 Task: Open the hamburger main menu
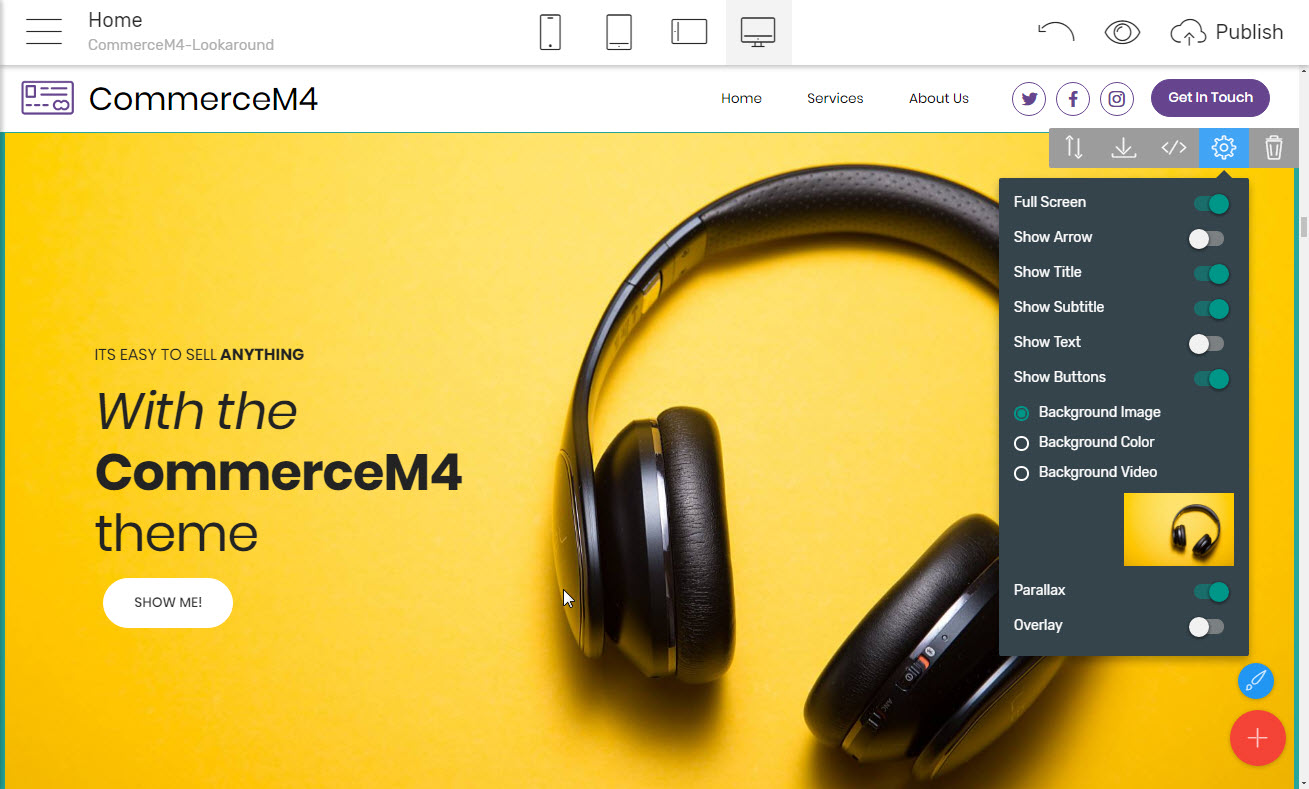(44, 32)
